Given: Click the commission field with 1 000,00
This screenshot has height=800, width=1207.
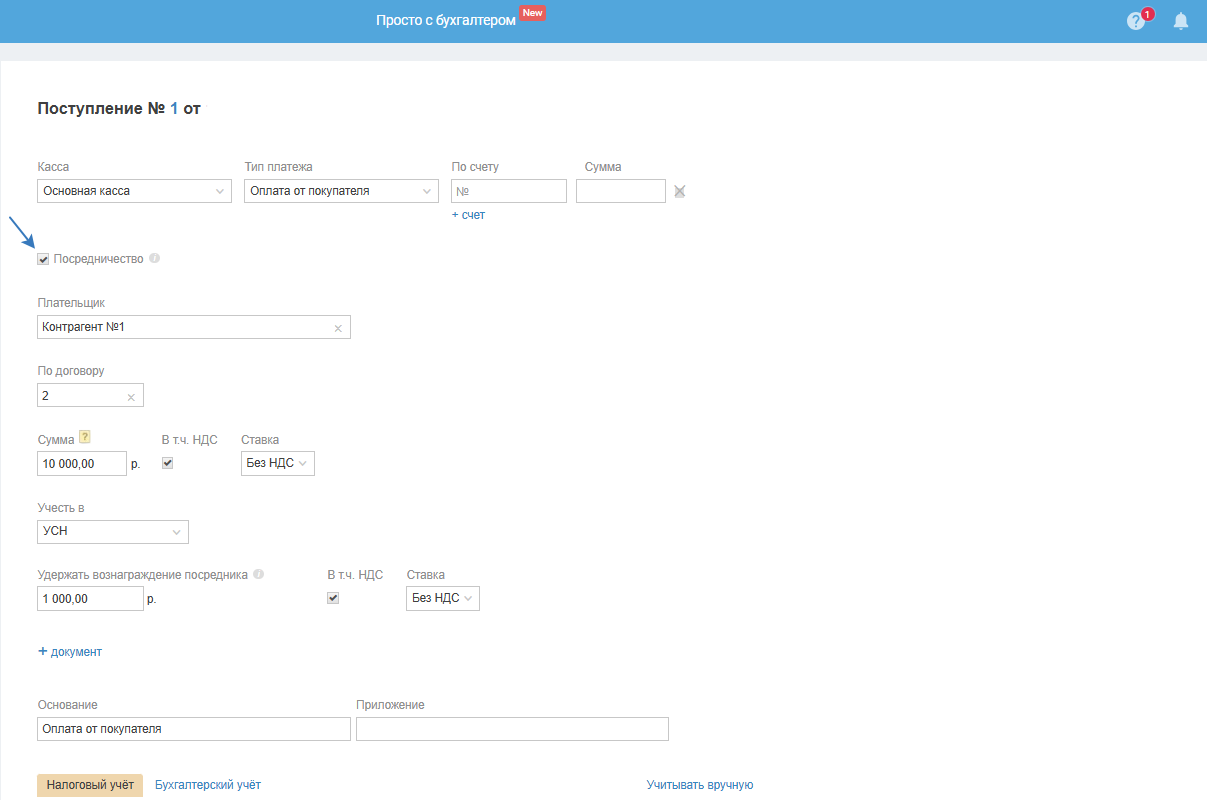Looking at the screenshot, I should [90, 598].
